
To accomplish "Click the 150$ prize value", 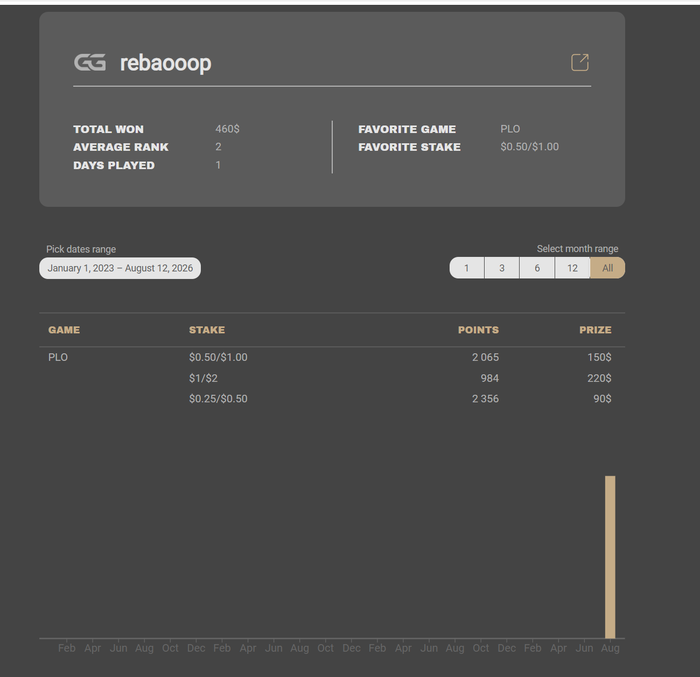I will (x=599, y=357).
